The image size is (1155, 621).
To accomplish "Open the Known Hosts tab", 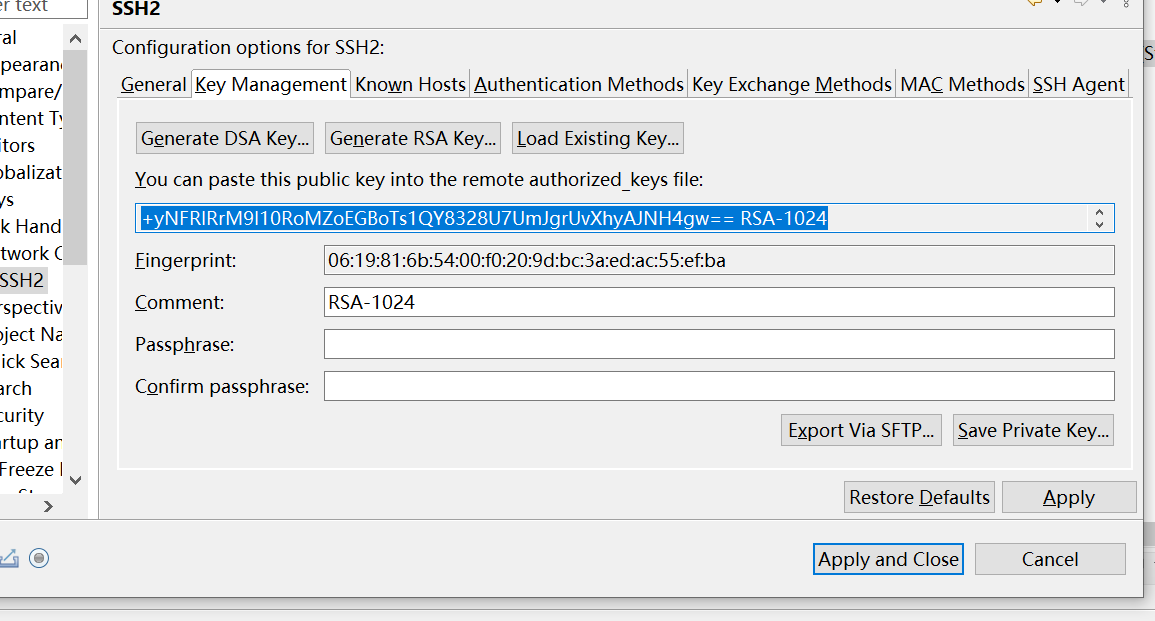I will click(410, 85).
